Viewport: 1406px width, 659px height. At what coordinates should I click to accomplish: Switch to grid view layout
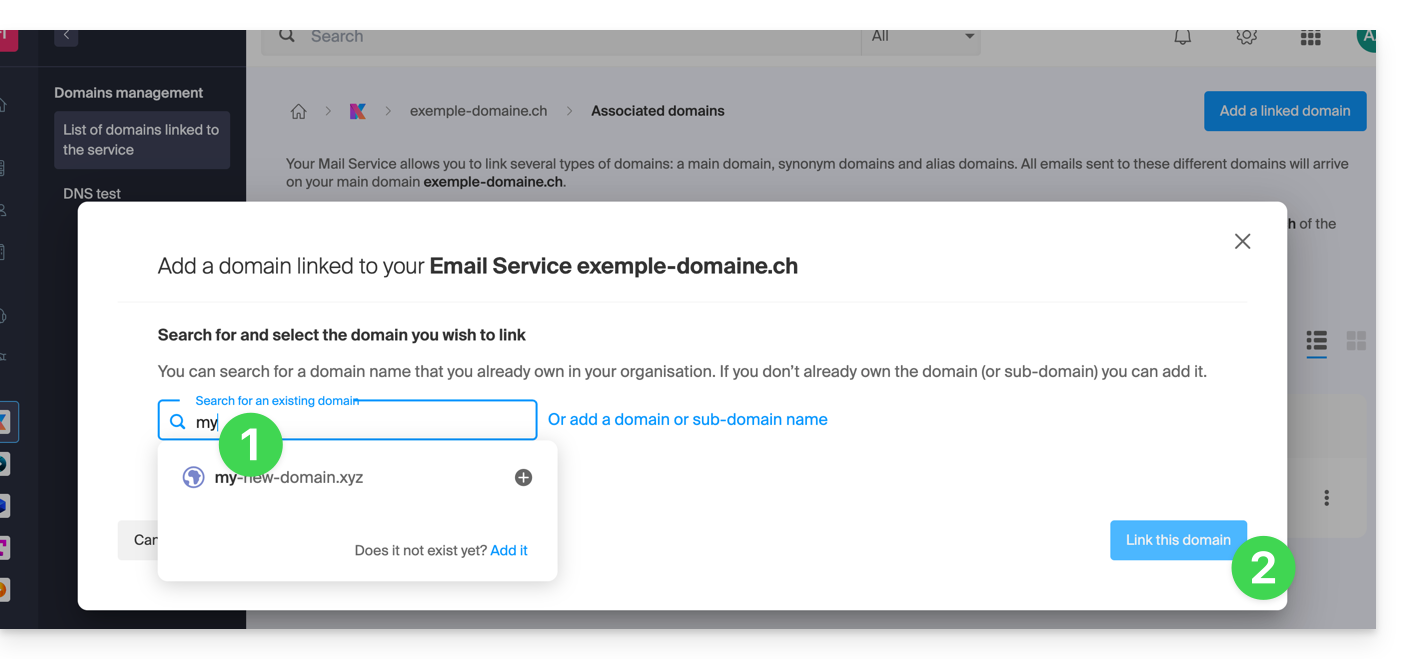click(1356, 341)
